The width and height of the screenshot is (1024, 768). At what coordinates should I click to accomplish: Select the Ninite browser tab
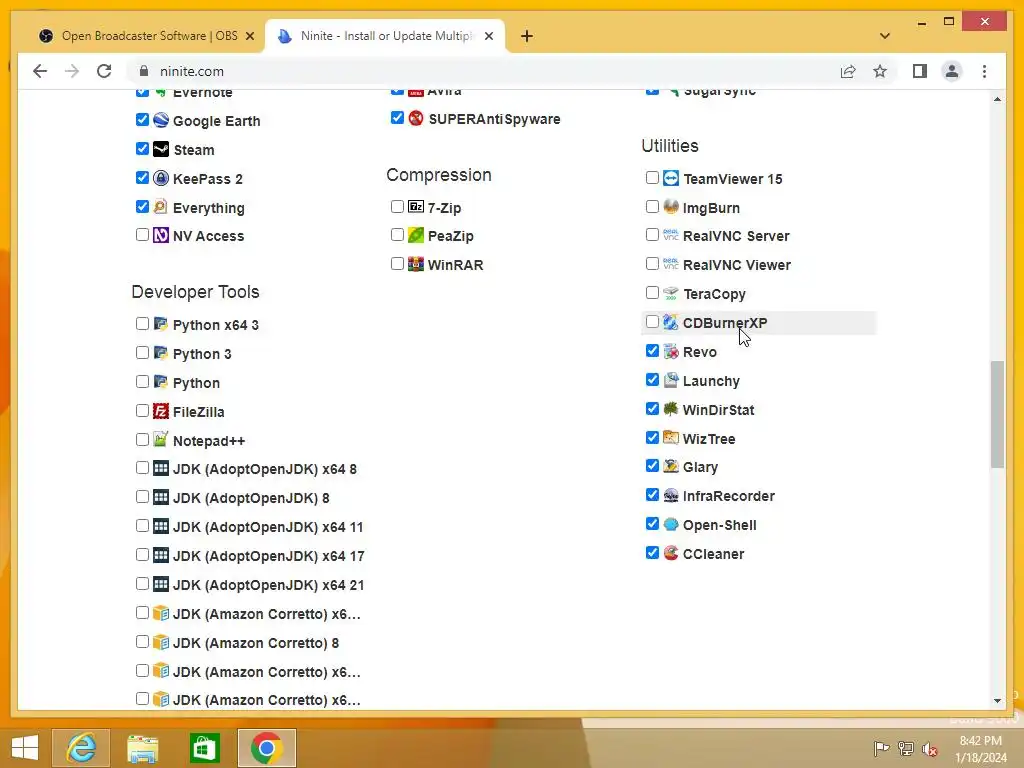[x=385, y=36]
